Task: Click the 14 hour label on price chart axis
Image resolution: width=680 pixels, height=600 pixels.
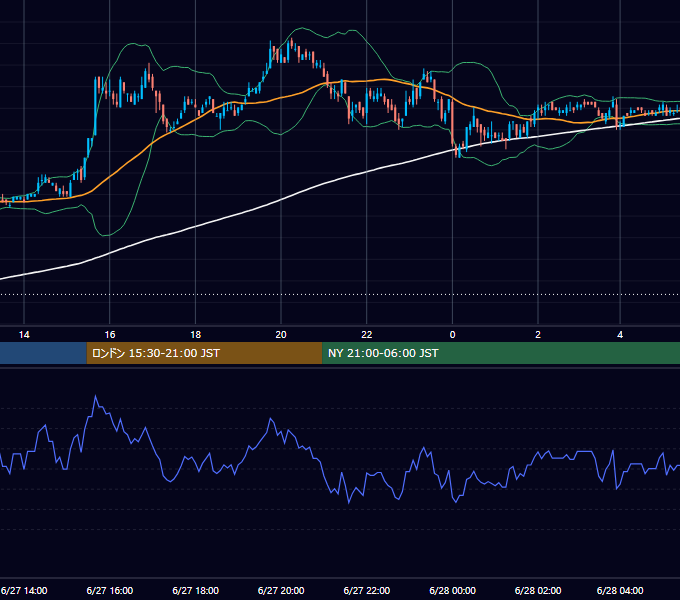Action: pyautogui.click(x=24, y=335)
